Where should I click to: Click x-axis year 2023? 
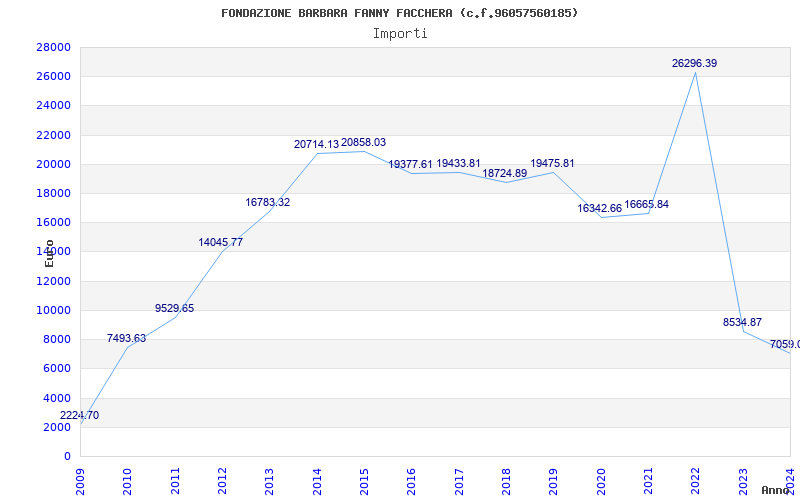743,481
